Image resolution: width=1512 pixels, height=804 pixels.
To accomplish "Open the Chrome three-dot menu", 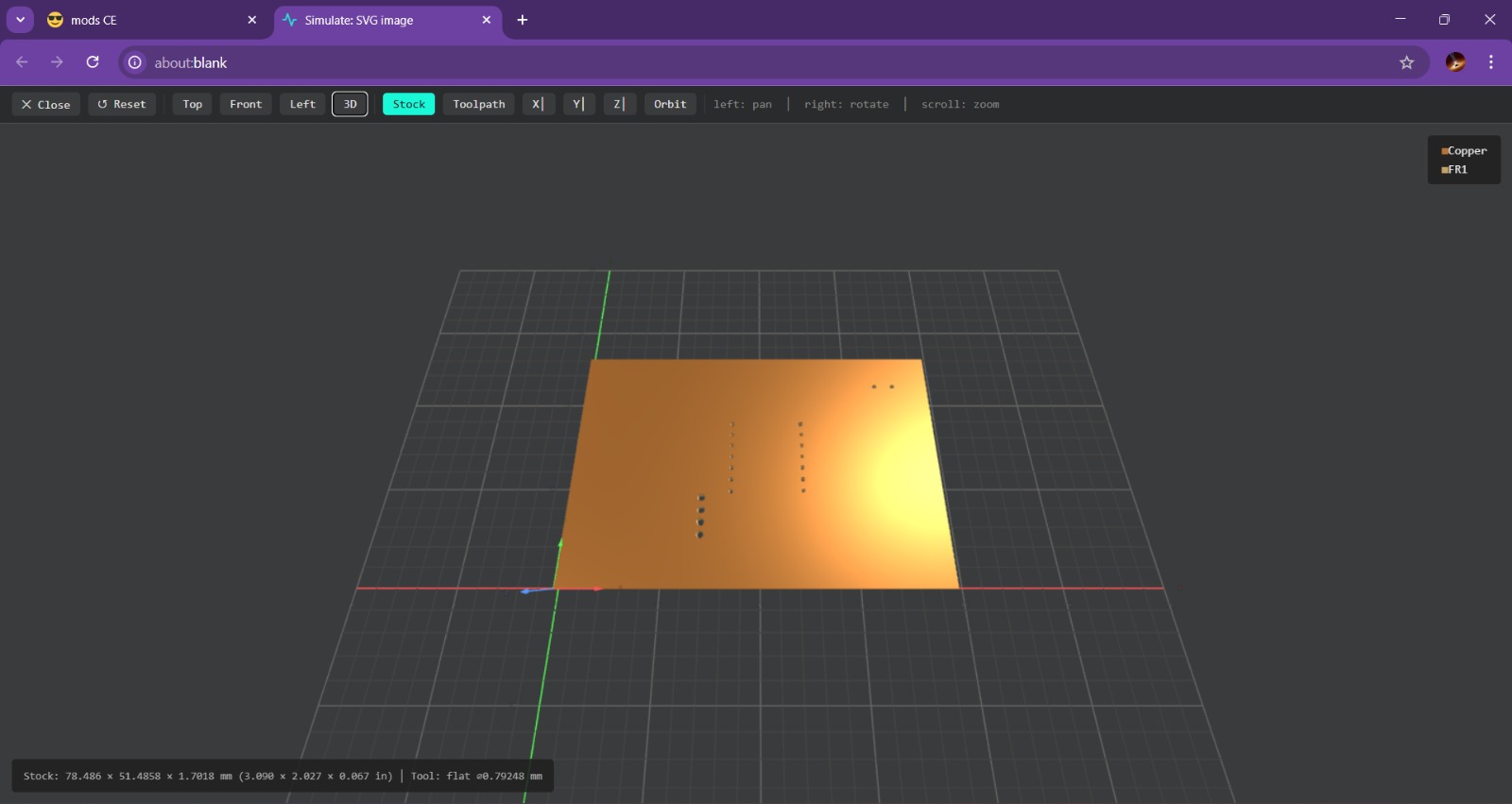I will click(x=1491, y=62).
